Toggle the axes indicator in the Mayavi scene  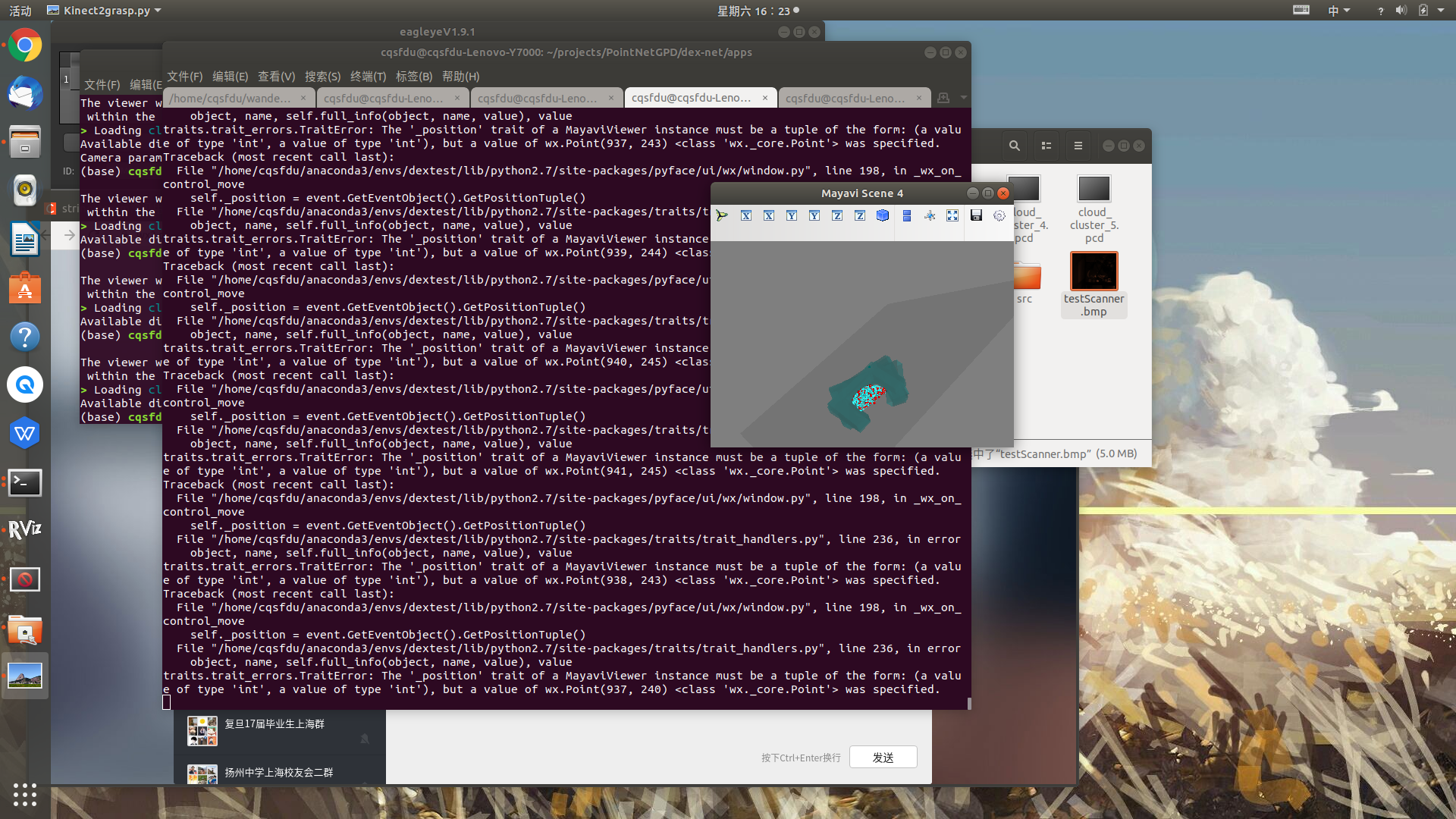930,215
